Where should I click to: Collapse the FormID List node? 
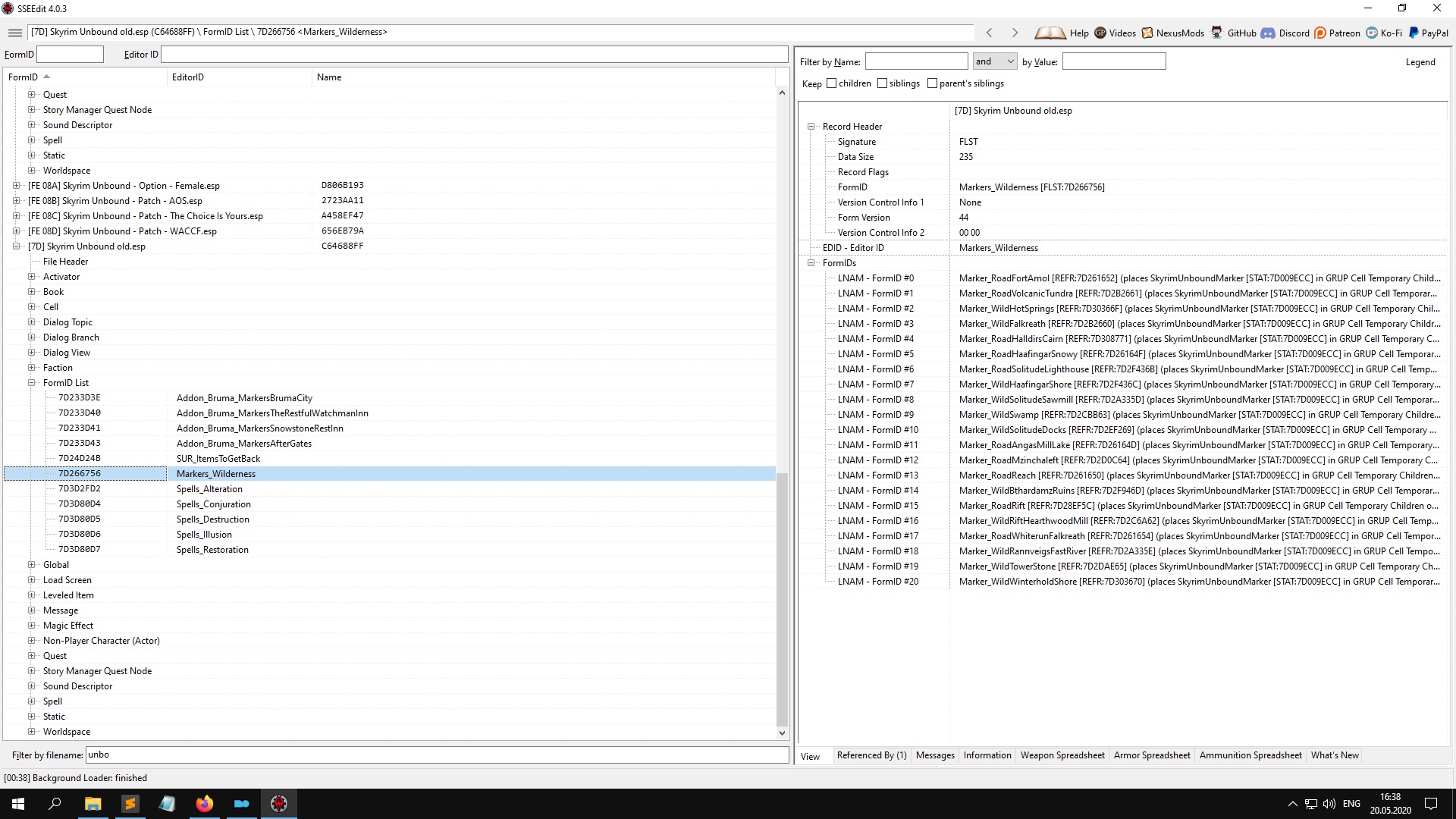coord(32,383)
